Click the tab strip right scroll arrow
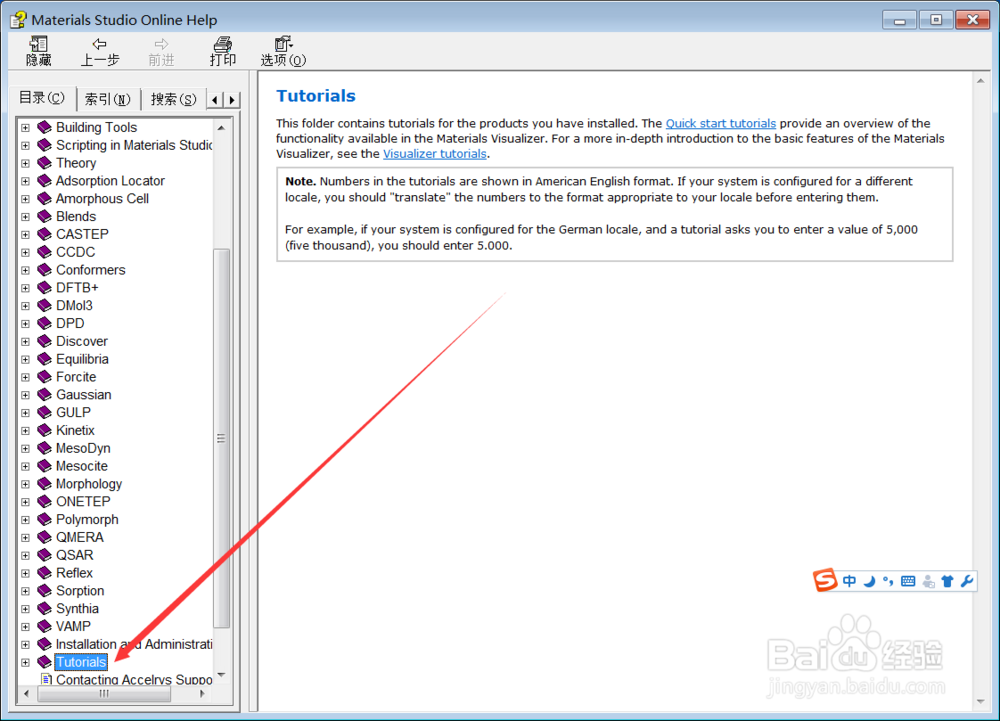 point(232,100)
